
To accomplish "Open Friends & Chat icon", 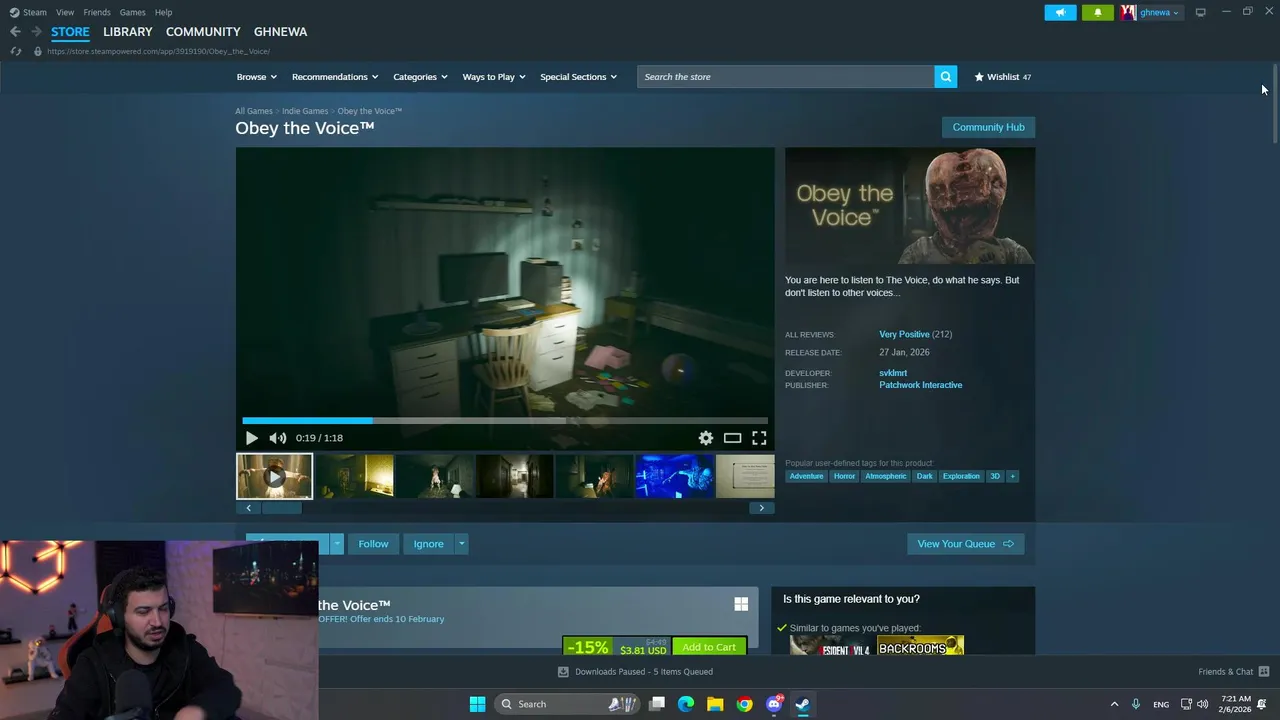I will click(x=1263, y=672).
